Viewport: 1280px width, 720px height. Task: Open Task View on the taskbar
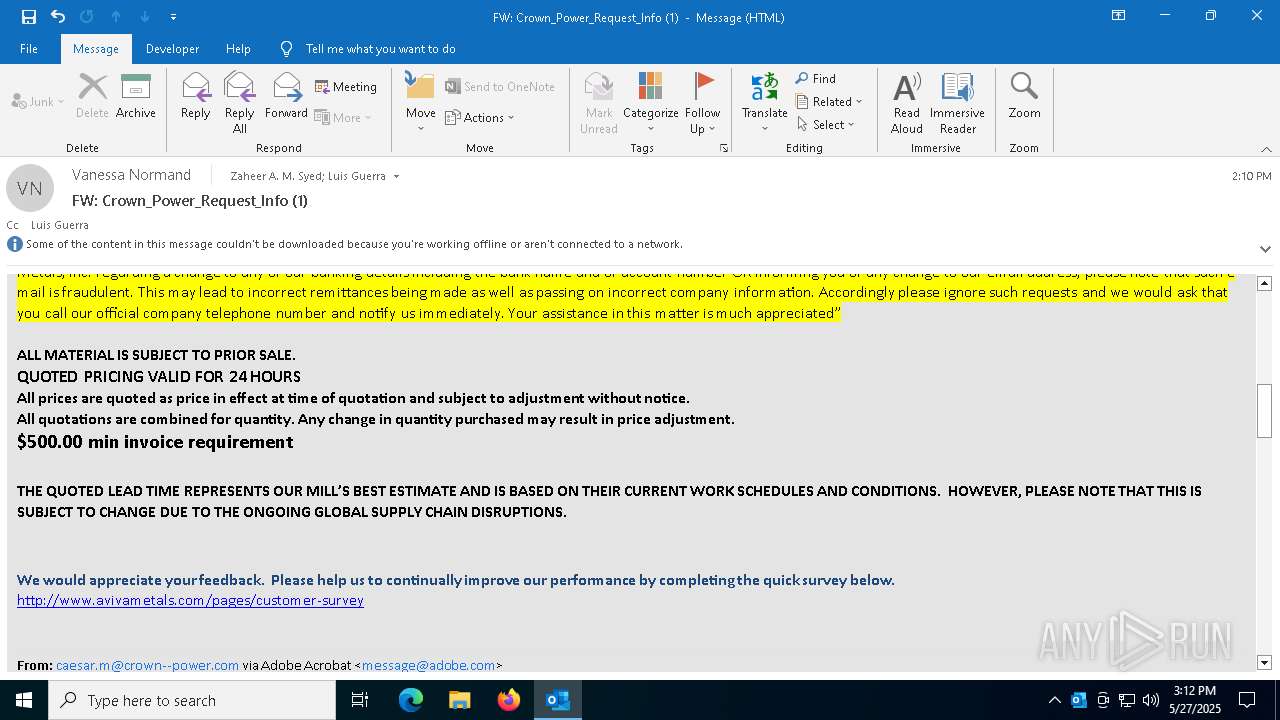(x=360, y=700)
